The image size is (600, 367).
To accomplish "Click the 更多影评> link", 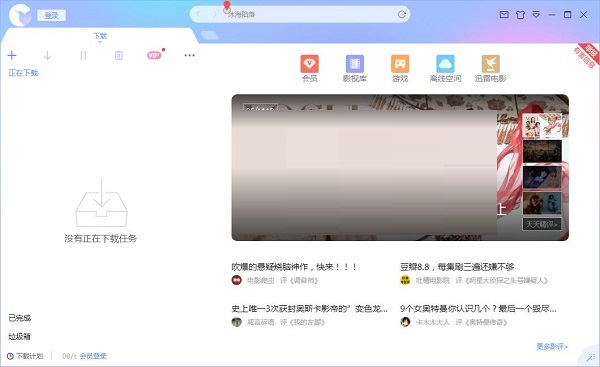I will point(552,346).
